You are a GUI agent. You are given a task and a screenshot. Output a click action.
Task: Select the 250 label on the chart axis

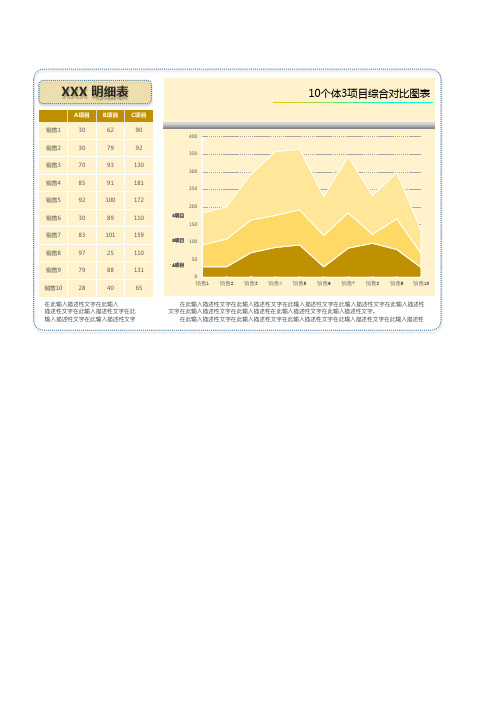[x=193, y=188]
